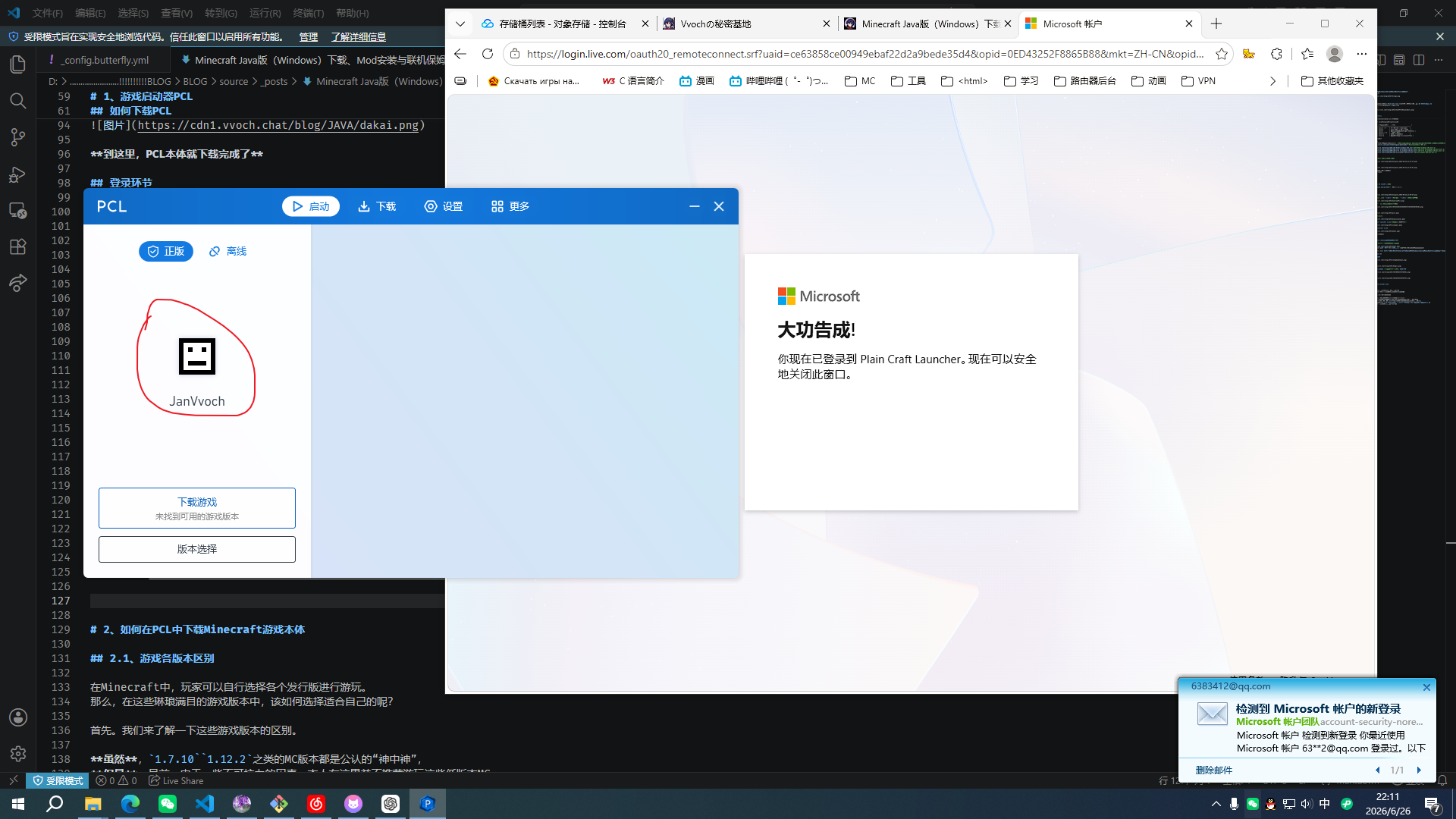The height and width of the screenshot is (819, 1456).
Task: Open Search in the VS Code activity bar
Action: click(x=18, y=101)
